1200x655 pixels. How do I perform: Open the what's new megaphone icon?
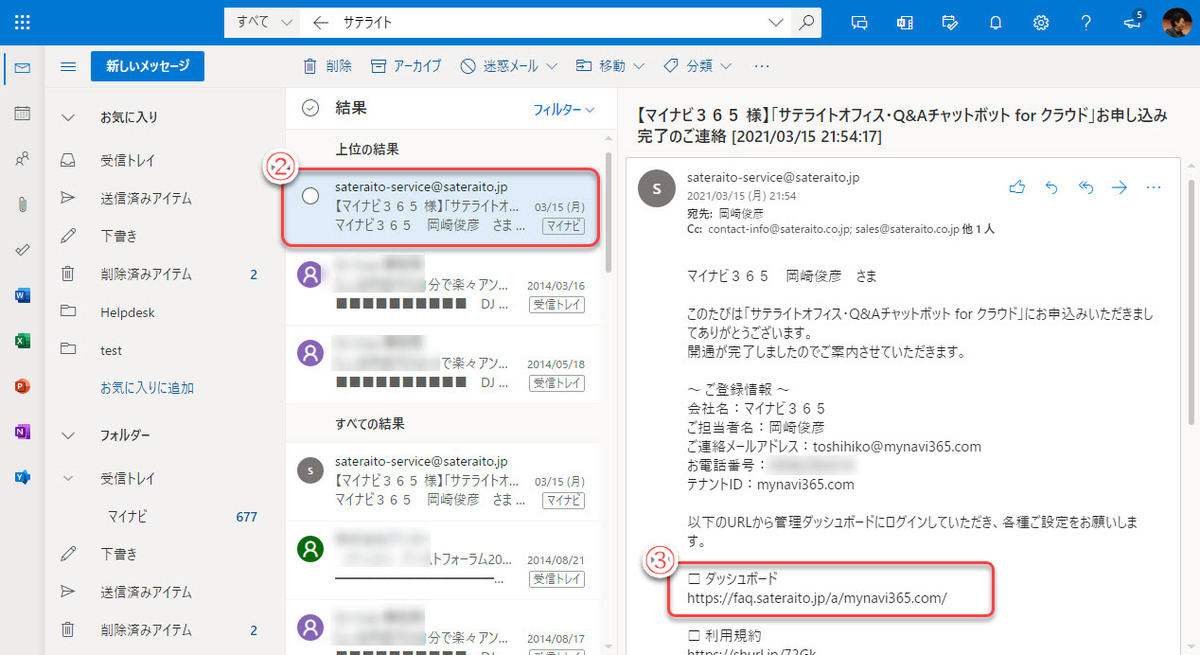coord(1133,22)
